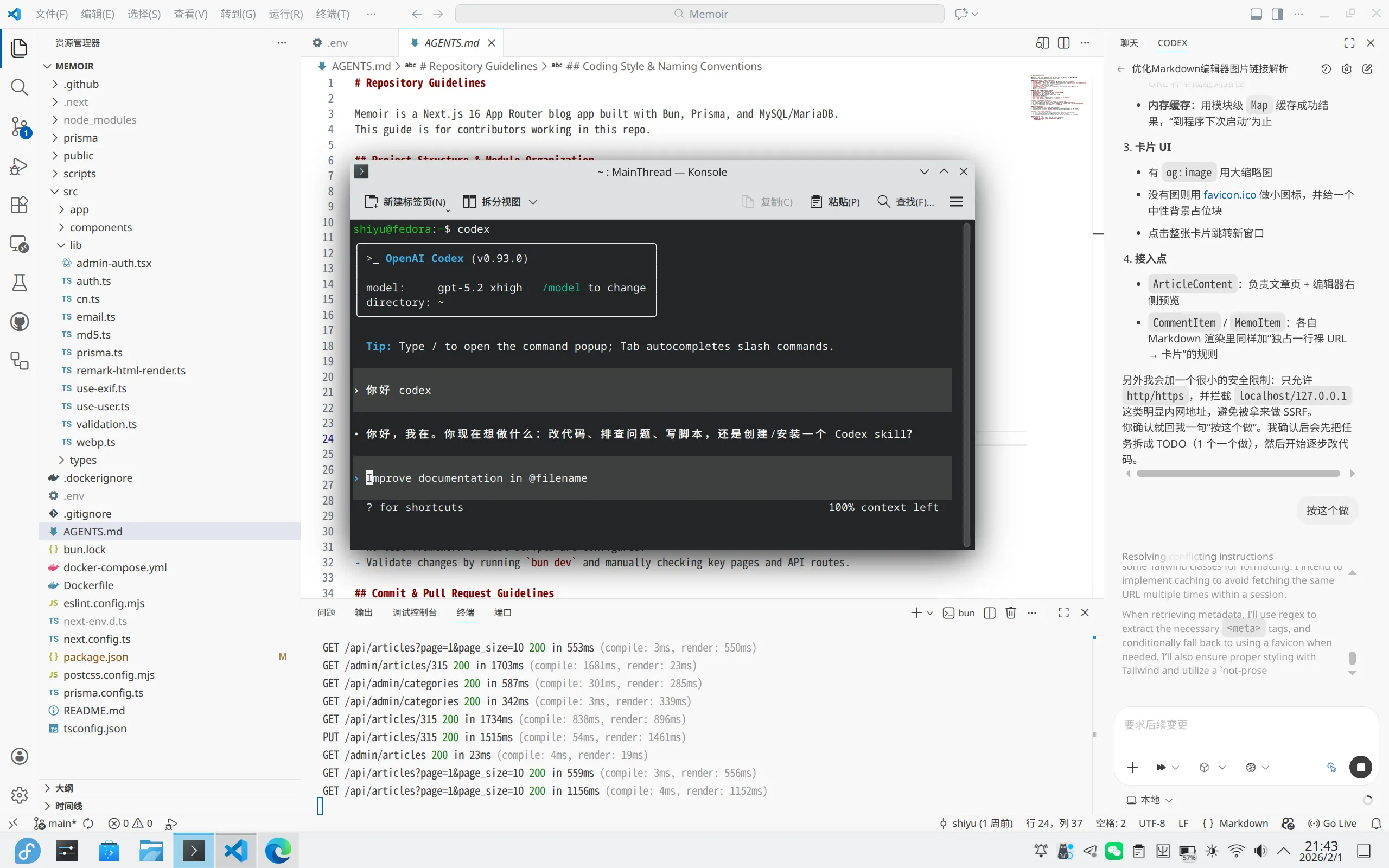Click the Codex settings gear icon
Viewport: 1389px width, 868px height.
(x=1347, y=69)
